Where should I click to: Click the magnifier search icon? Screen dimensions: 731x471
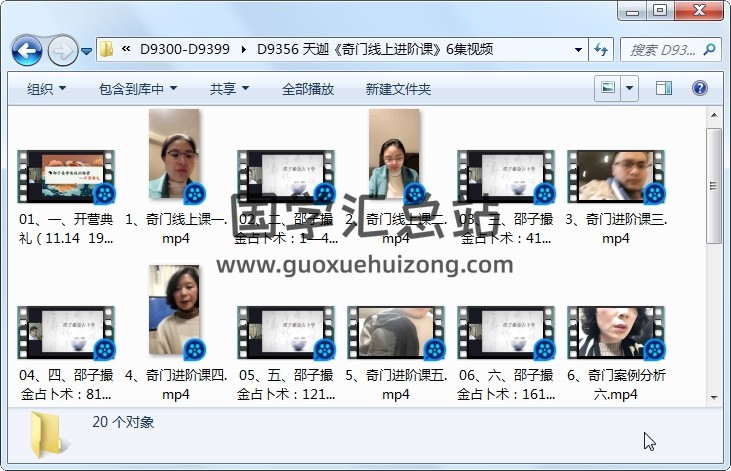710,49
